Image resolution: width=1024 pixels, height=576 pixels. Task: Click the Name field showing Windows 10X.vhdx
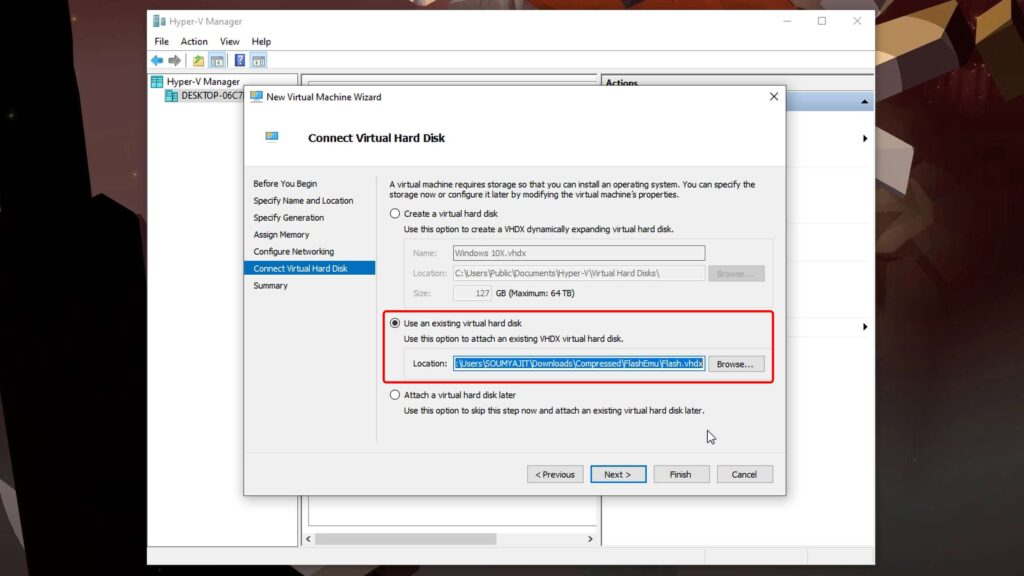579,253
